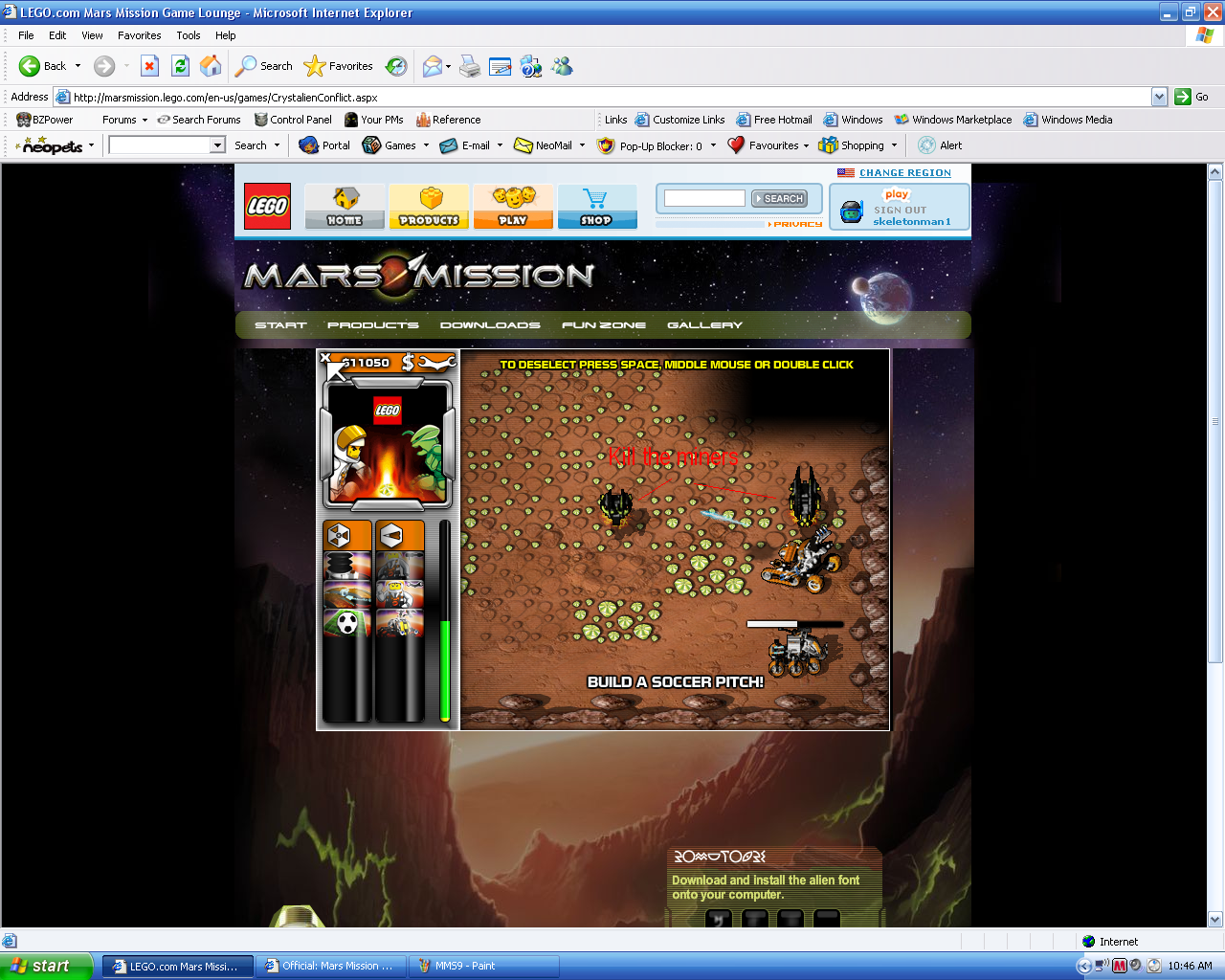Open the DOWNLOADS tab in Mars Mission

point(490,325)
